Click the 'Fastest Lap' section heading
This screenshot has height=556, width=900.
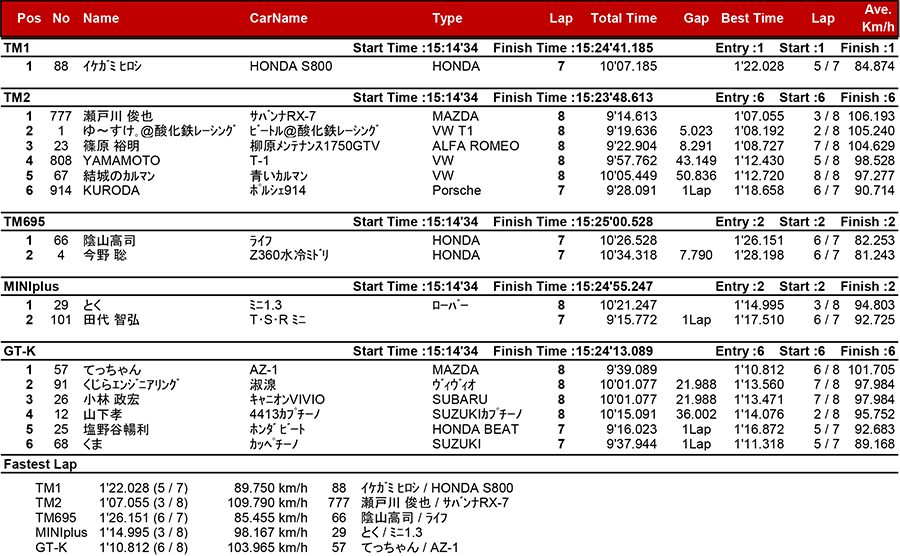[40, 465]
